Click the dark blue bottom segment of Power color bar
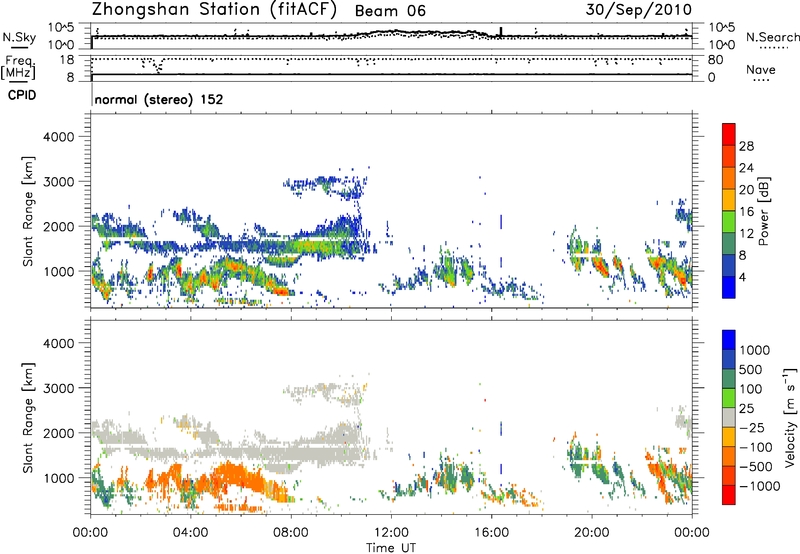Screen dimensions: 800x554 click(x=729, y=287)
